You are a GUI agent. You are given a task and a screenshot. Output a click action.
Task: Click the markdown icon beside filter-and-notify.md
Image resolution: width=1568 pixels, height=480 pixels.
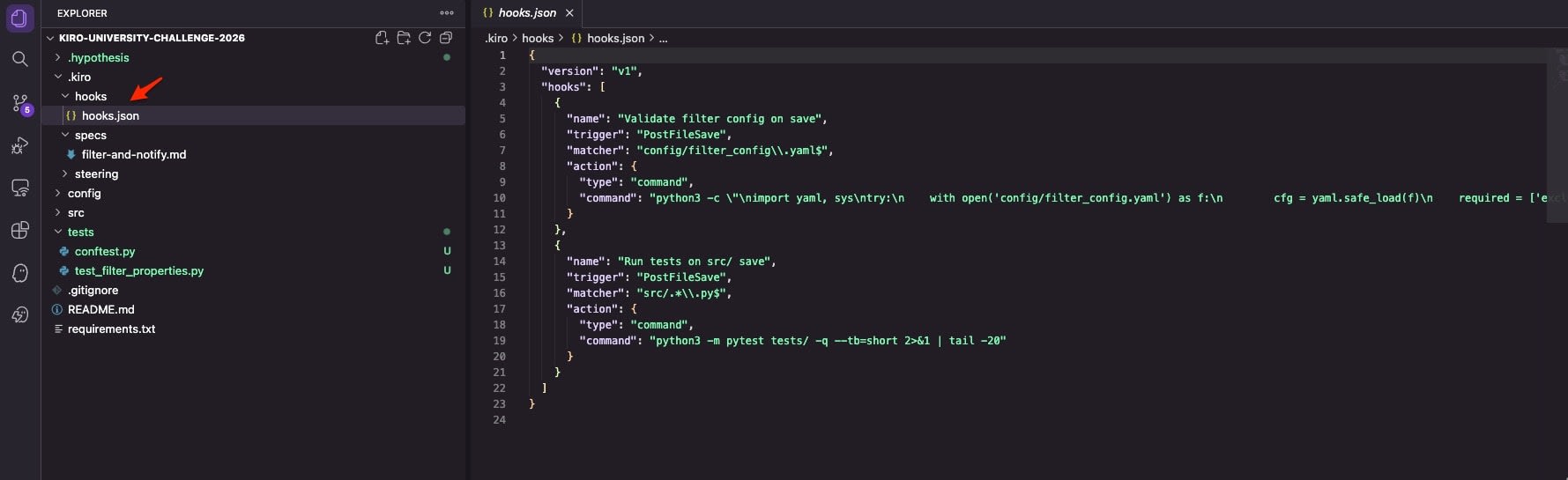click(71, 154)
